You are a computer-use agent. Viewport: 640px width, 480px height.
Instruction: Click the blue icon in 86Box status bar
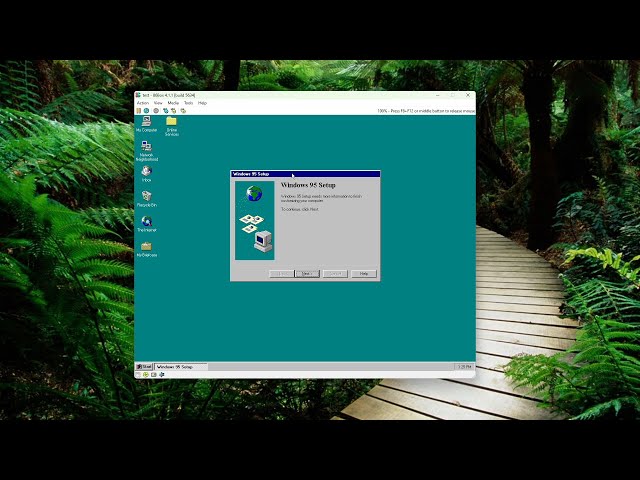pos(162,374)
